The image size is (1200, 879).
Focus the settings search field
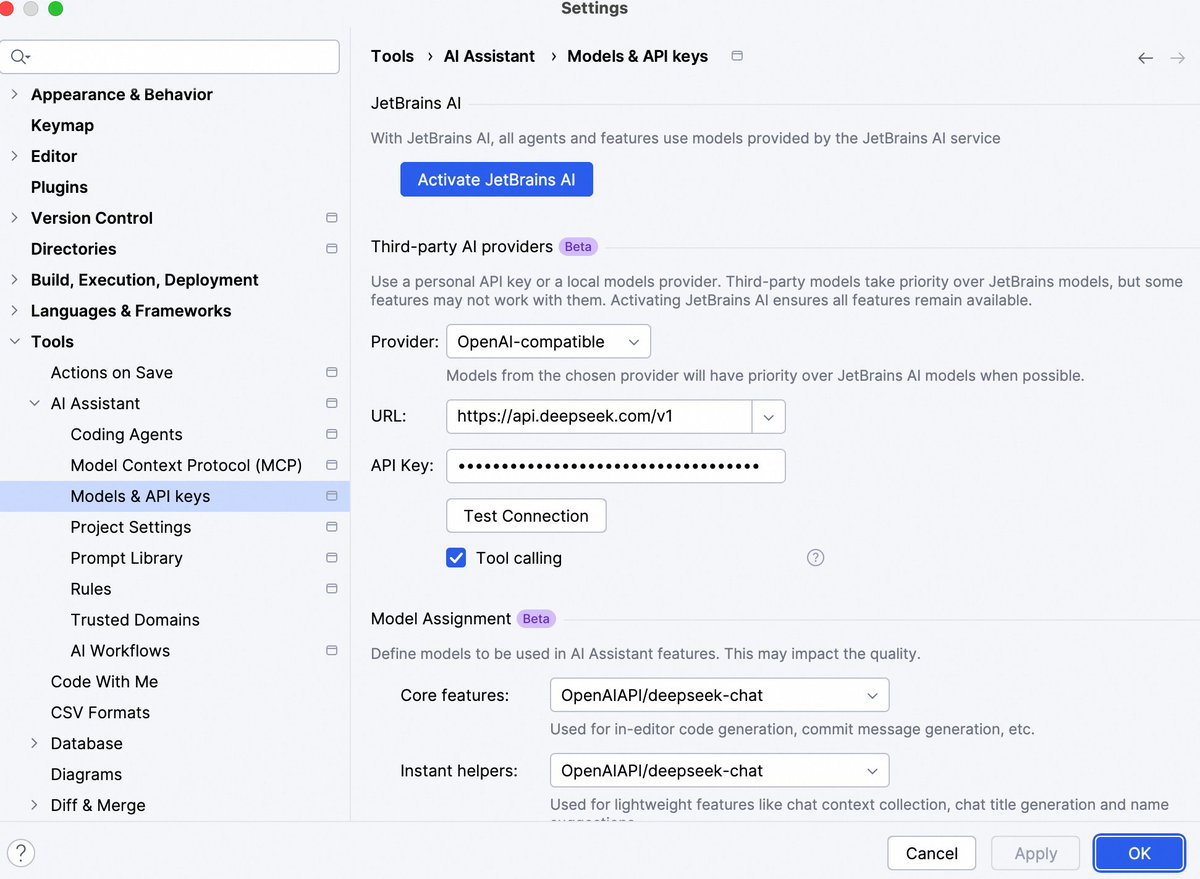coord(170,57)
